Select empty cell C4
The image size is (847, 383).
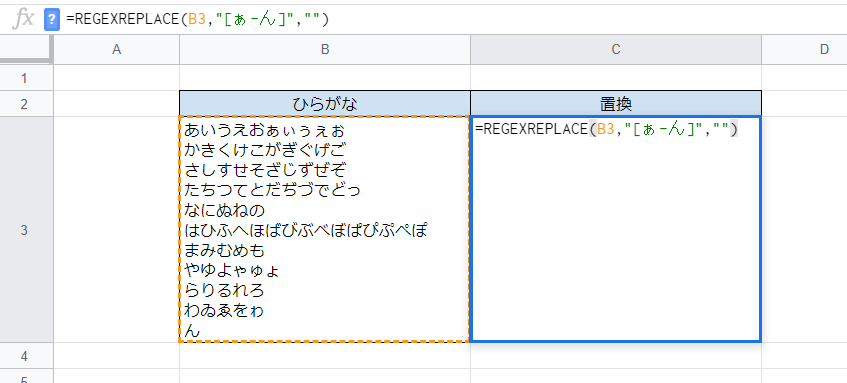616,355
